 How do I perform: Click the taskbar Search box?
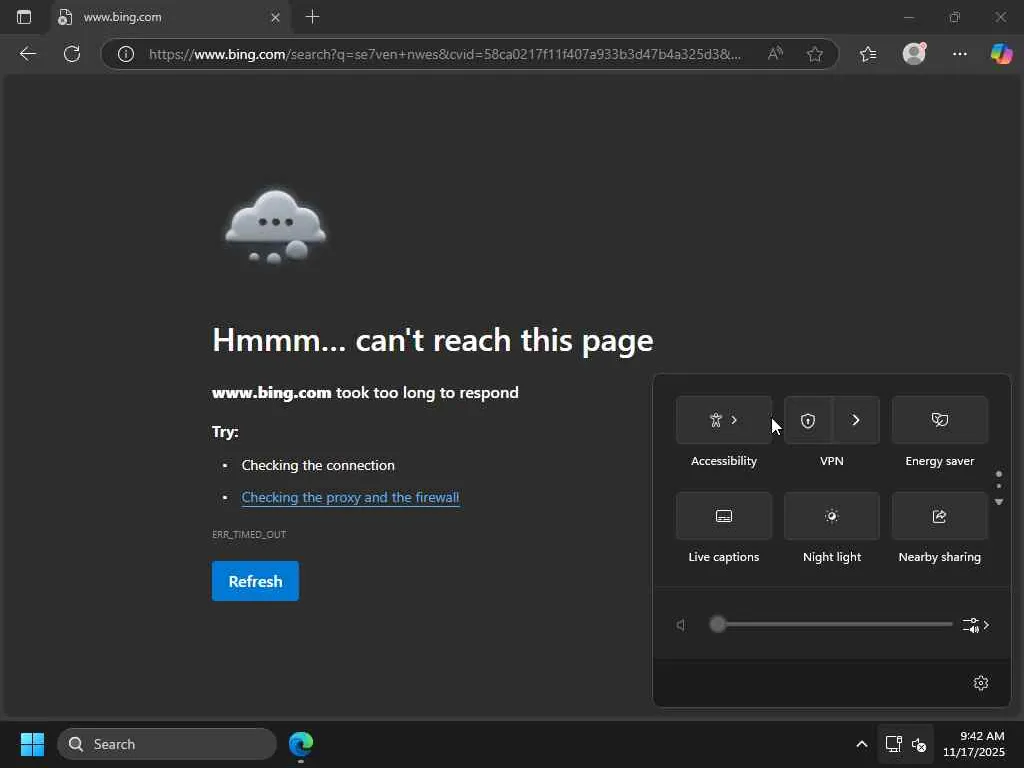tap(167, 744)
